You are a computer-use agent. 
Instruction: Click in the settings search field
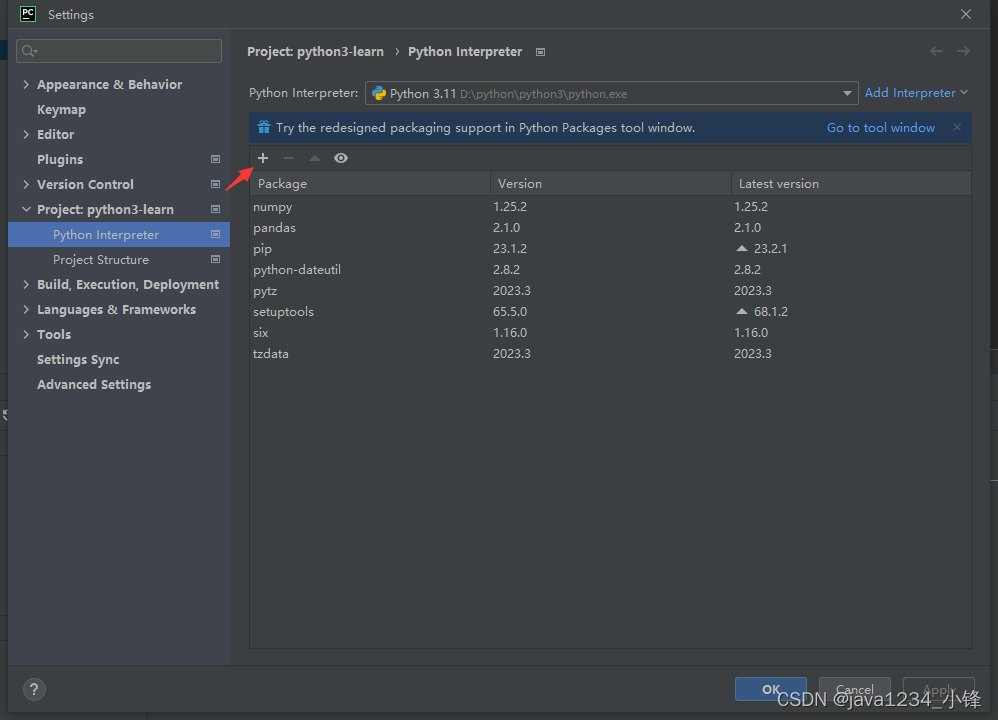click(119, 51)
